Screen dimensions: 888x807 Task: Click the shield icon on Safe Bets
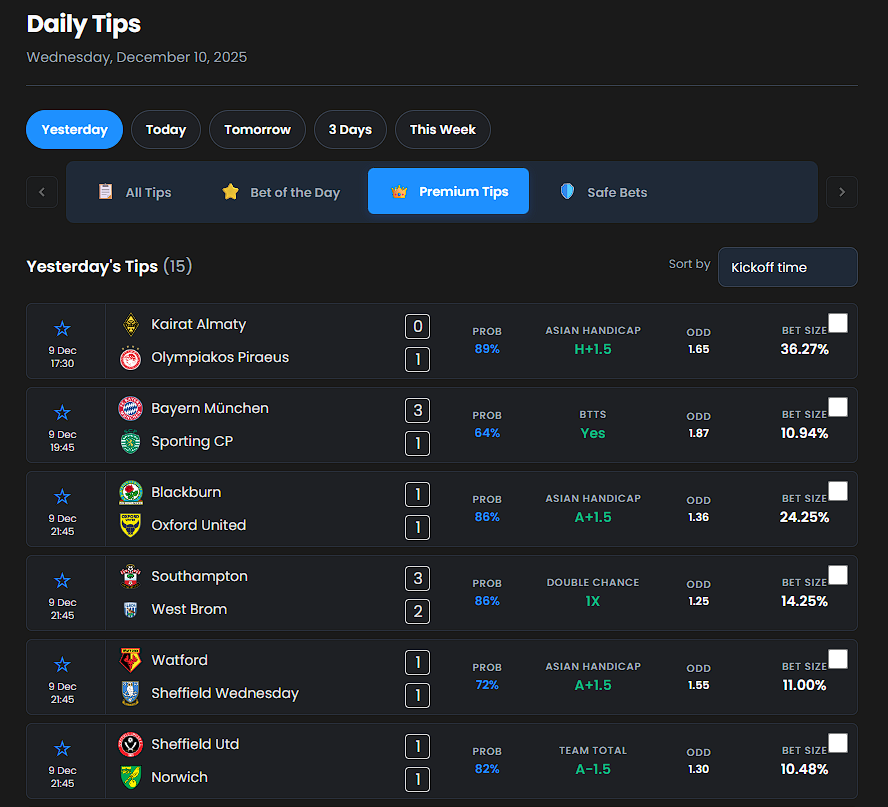(567, 191)
